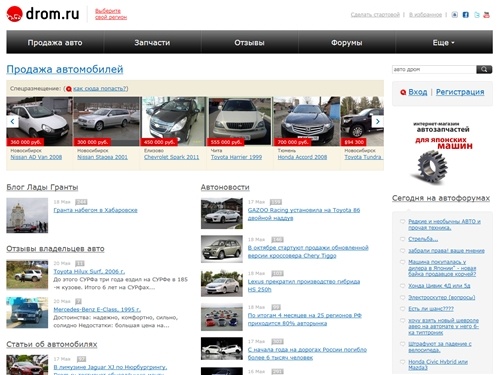Click the 'Вход' login link
Viewport: 500px width, 375px height.
pos(418,92)
